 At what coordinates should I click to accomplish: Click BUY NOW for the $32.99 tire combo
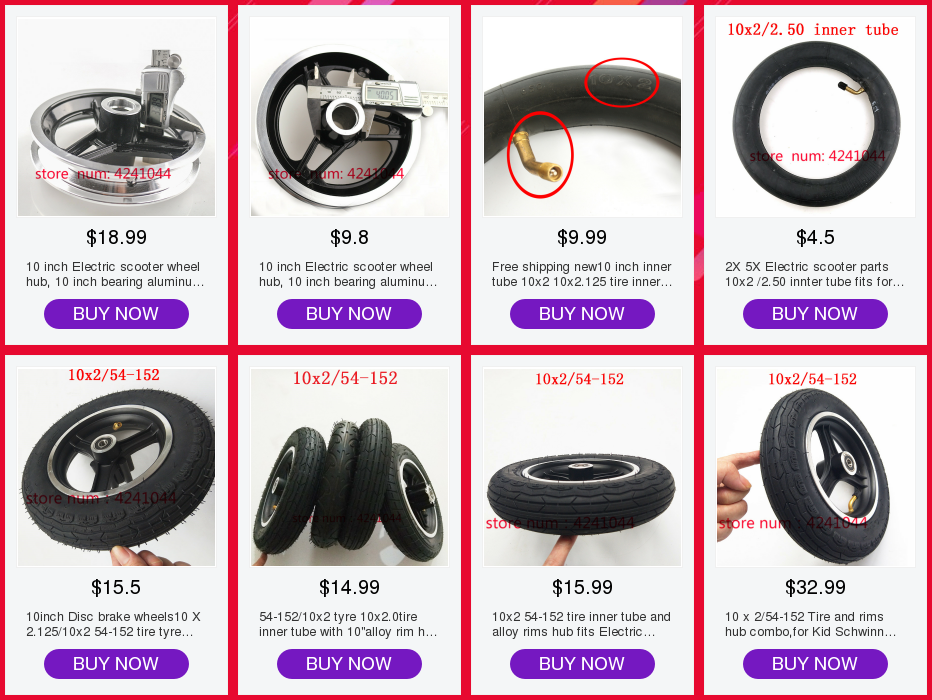point(816,664)
